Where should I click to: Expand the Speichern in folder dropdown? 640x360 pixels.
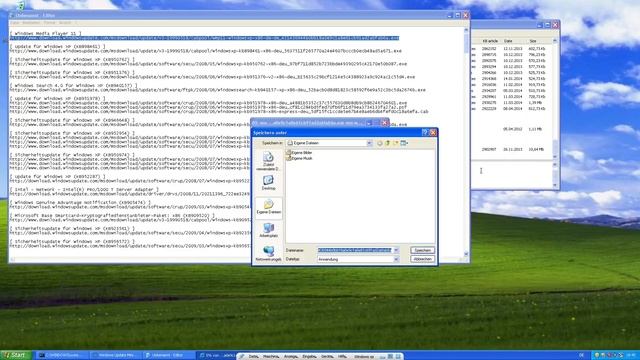pyautogui.click(x=369, y=143)
